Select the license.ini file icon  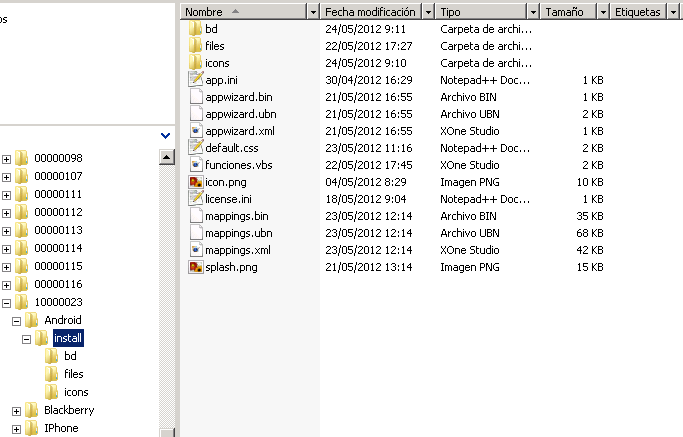196,199
